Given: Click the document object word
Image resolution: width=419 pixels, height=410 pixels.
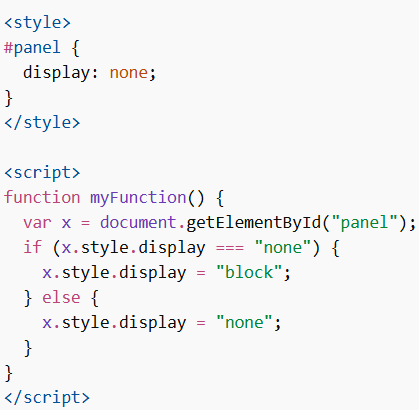Looking at the screenshot, I should 138,222.
